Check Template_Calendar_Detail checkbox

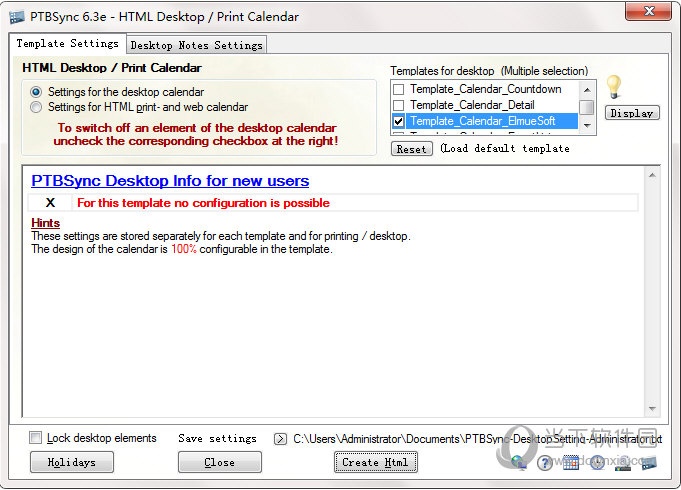coord(398,105)
